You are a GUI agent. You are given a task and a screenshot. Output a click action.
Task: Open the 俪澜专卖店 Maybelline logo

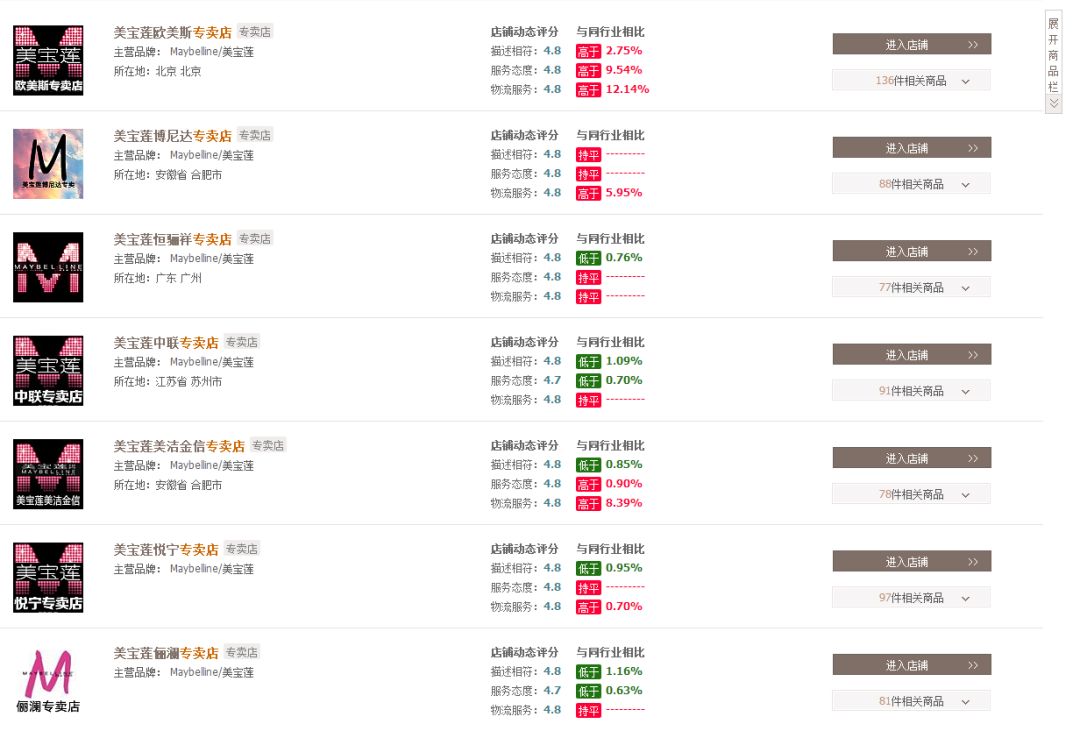(48, 681)
